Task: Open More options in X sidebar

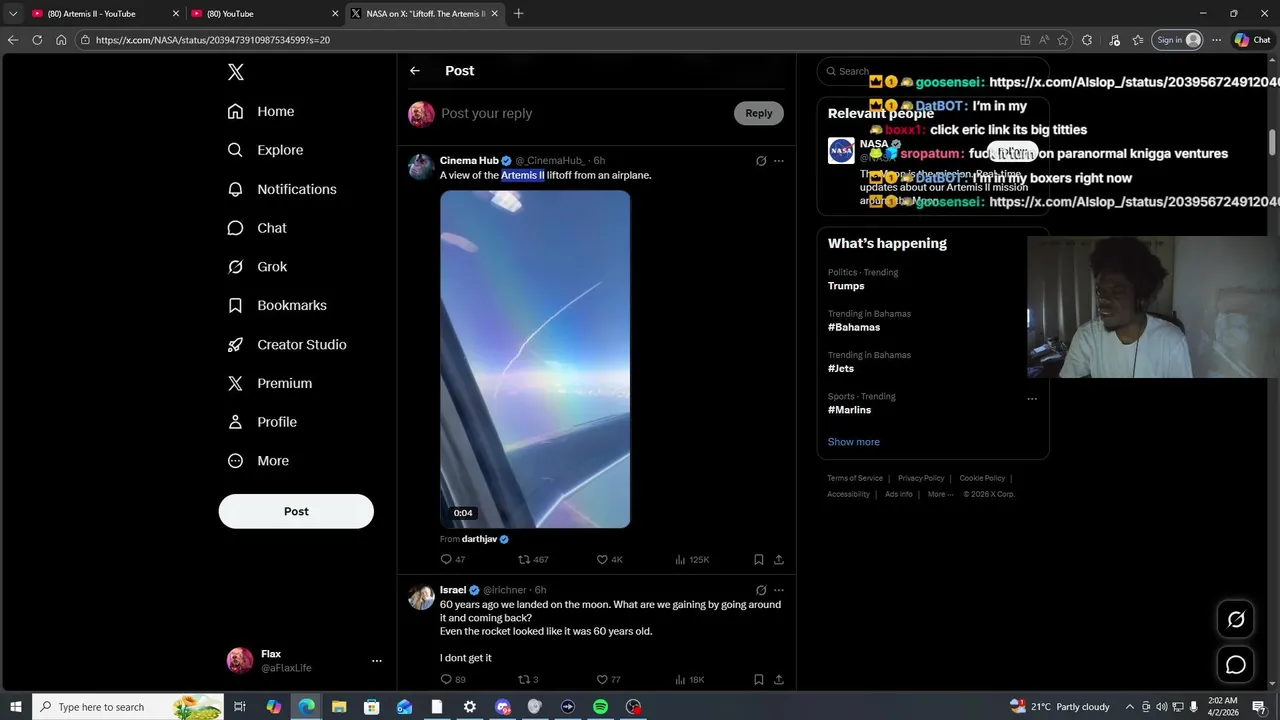Action: 258,461
